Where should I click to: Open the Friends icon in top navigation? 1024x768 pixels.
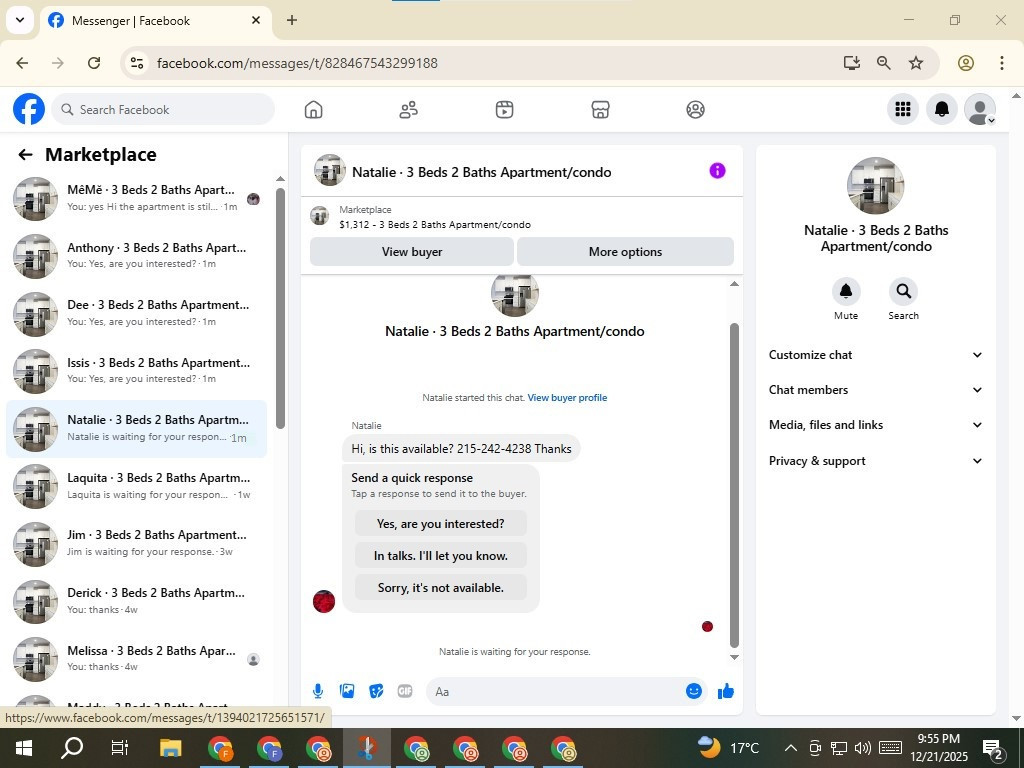coord(409,110)
